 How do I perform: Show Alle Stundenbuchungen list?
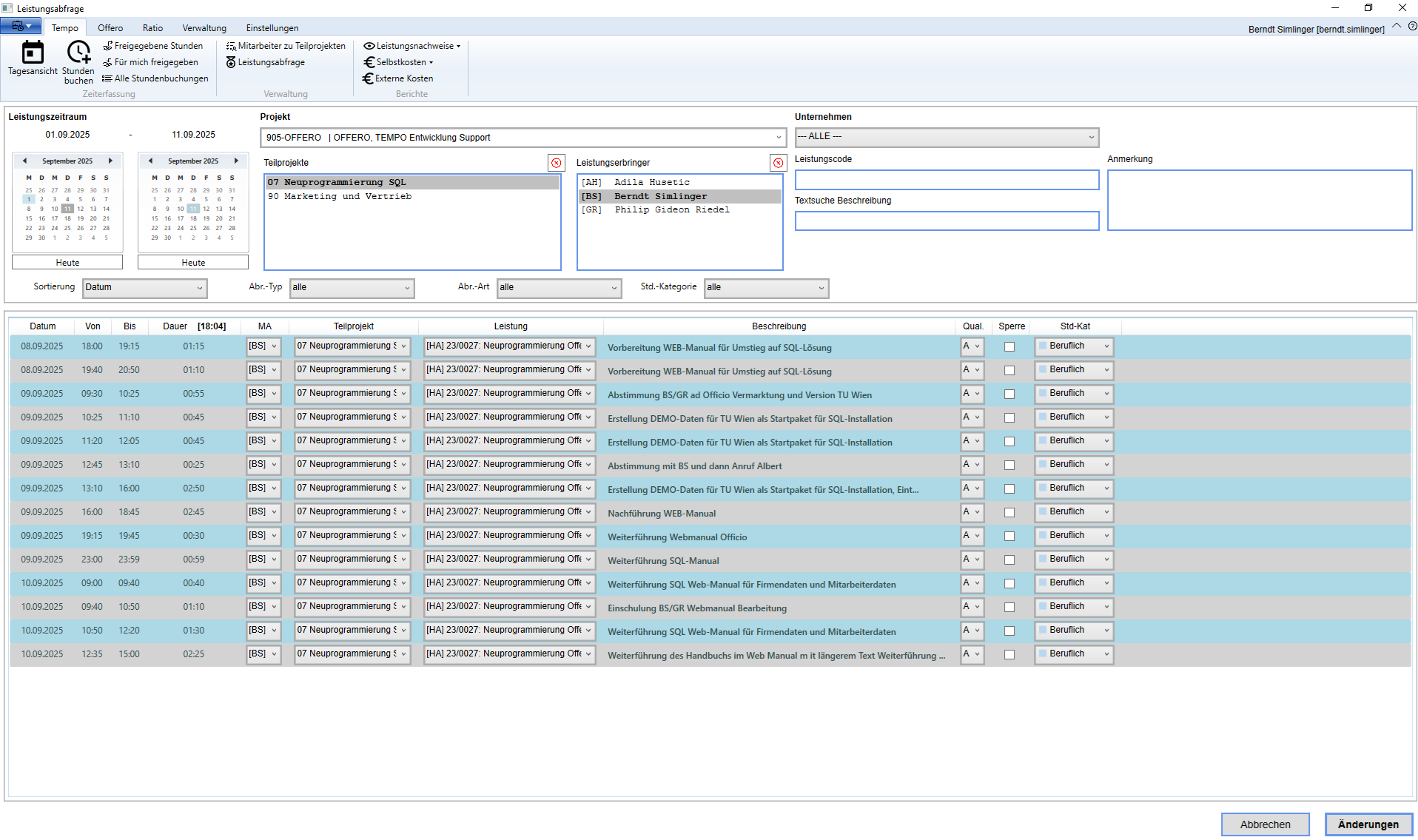pos(155,78)
